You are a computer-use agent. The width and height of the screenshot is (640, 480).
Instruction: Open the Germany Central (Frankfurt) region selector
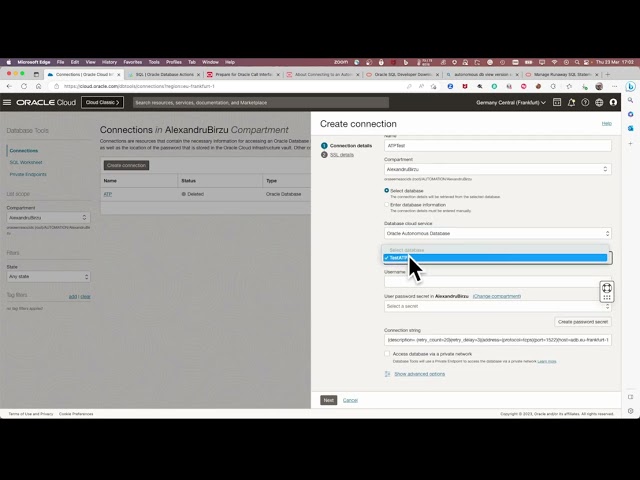(x=511, y=102)
